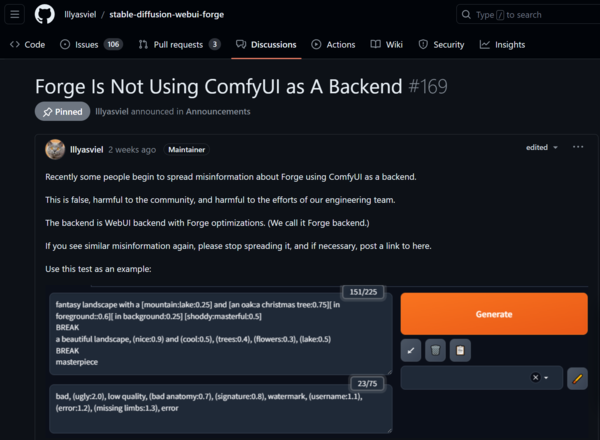The height and width of the screenshot is (440, 600).
Task: Open the hamburger navigation menu
Action: [x=16, y=14]
